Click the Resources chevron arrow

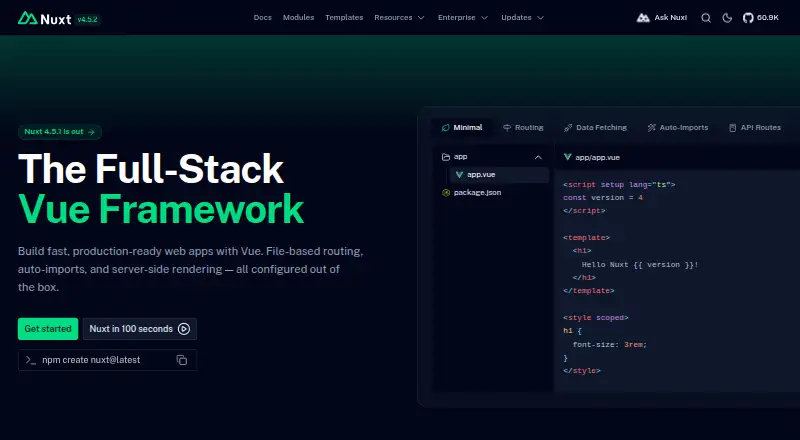pyautogui.click(x=421, y=18)
